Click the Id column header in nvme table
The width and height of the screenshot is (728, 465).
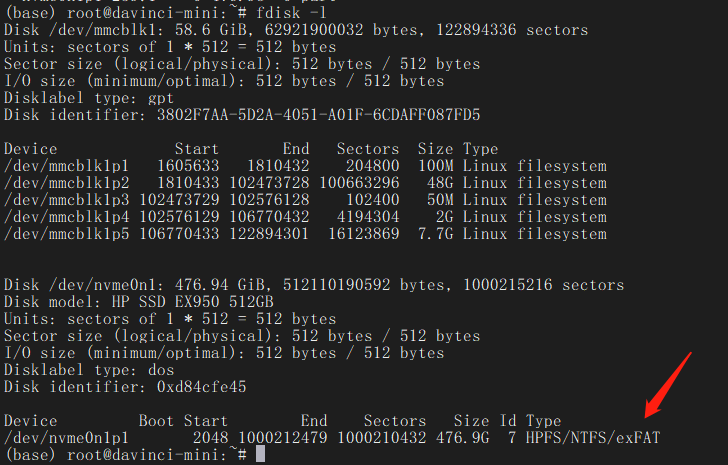click(x=507, y=421)
